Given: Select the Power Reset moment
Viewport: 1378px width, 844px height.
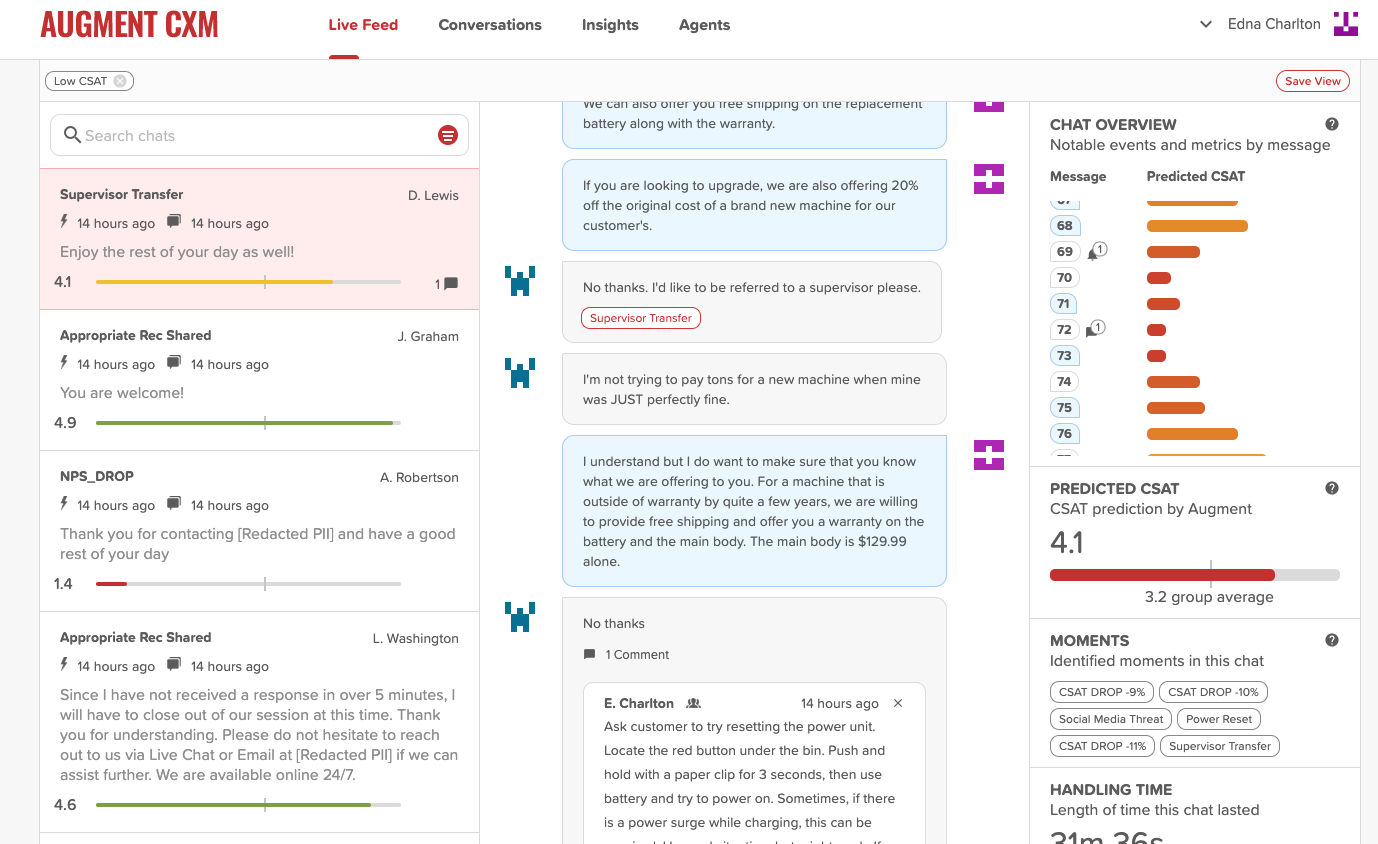Looking at the screenshot, I should 1219,719.
